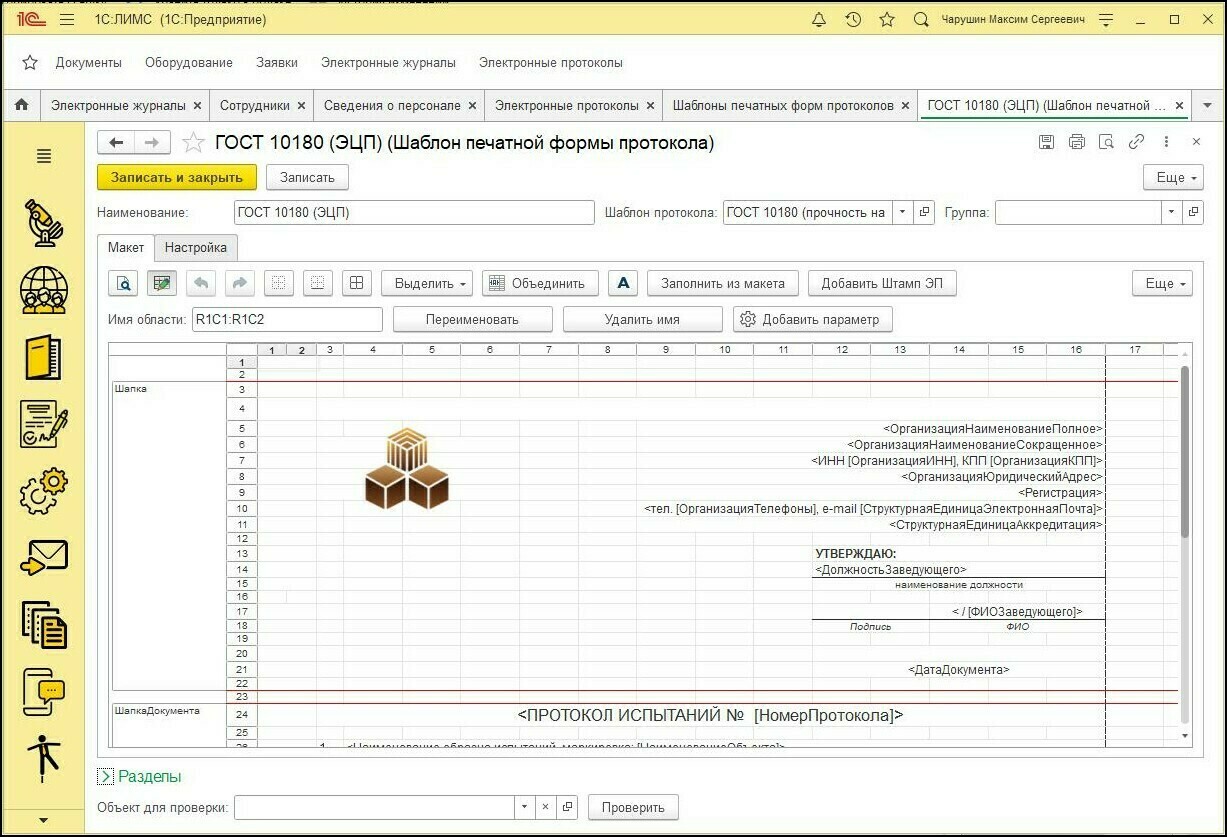The image size is (1227, 837).
Task: Click the Записать button
Action: (307, 177)
